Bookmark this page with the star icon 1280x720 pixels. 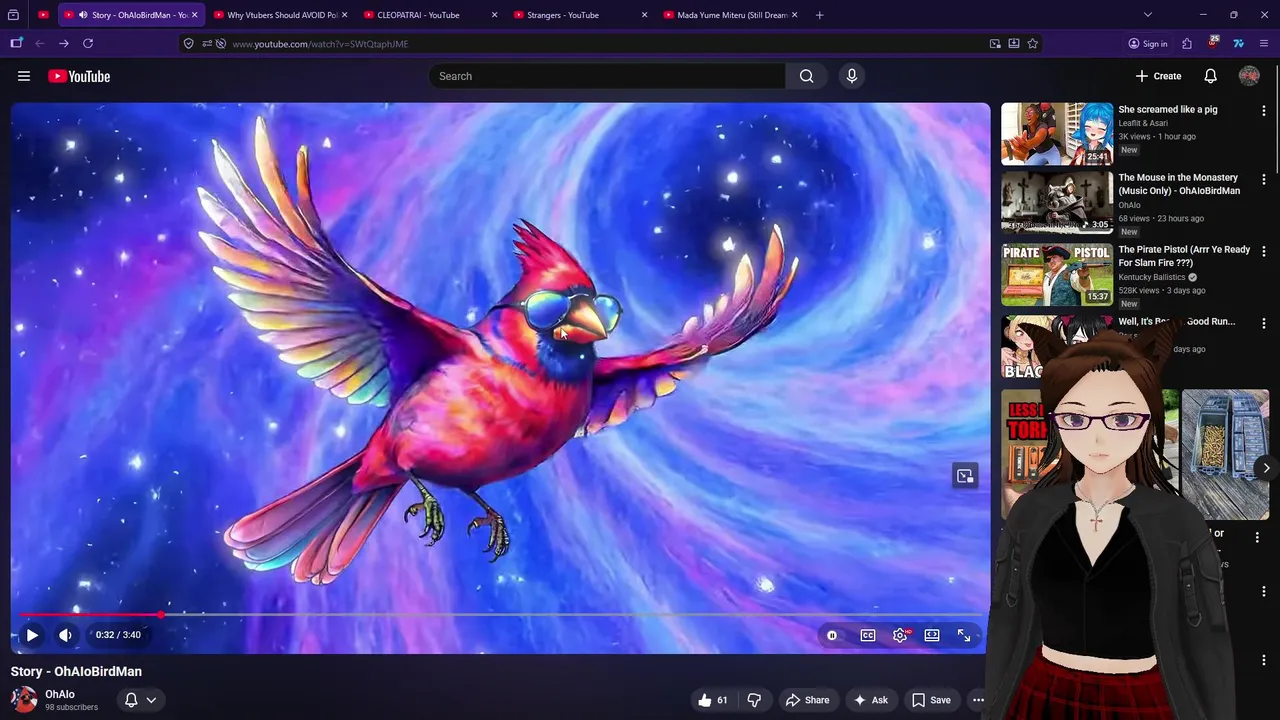tap(1033, 43)
